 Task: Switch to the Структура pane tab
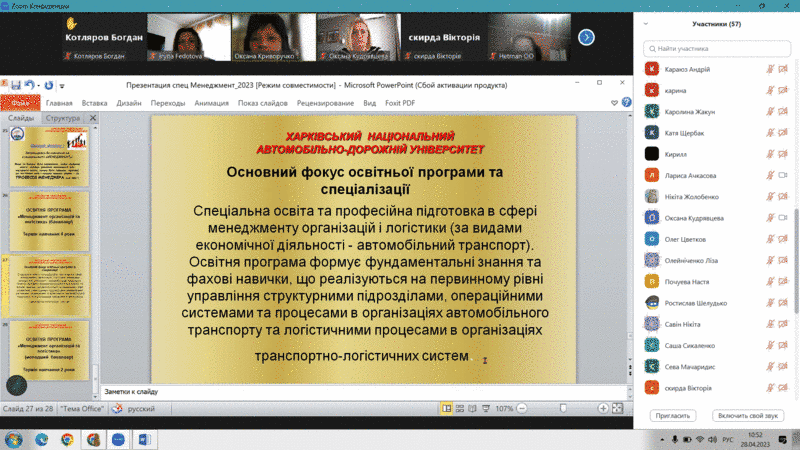coord(63,118)
